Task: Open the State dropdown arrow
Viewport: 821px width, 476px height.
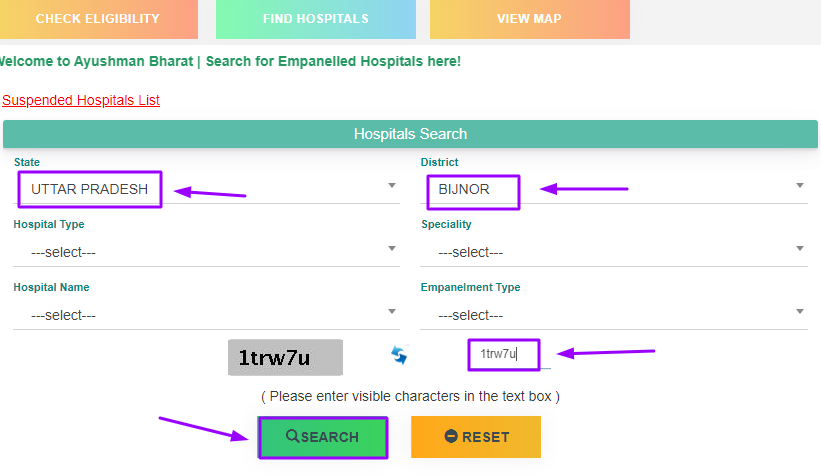Action: [x=392, y=186]
